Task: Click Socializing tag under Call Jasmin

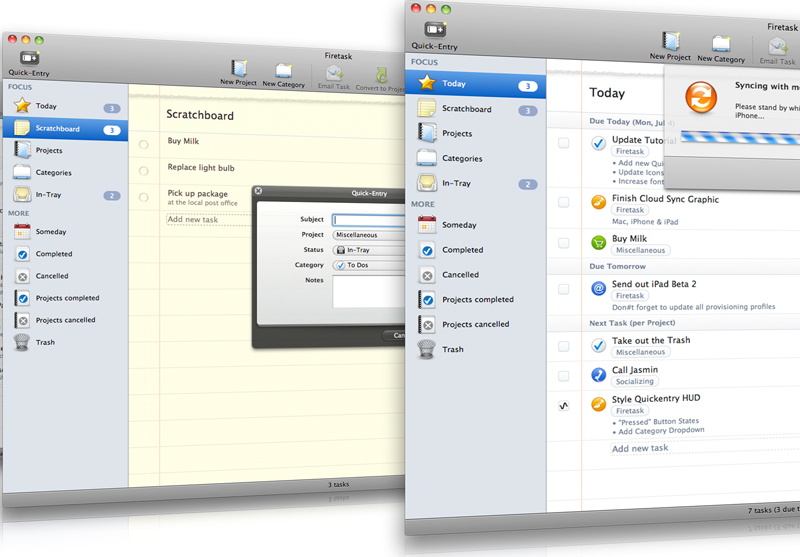Action: click(635, 382)
